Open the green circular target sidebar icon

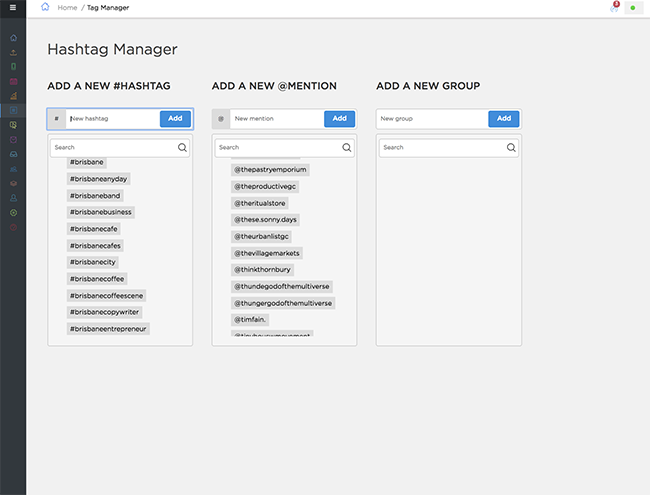[13, 213]
